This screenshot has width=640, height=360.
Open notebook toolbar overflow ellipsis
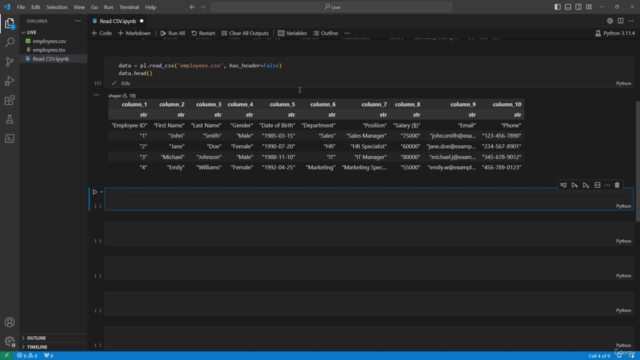[x=347, y=33]
